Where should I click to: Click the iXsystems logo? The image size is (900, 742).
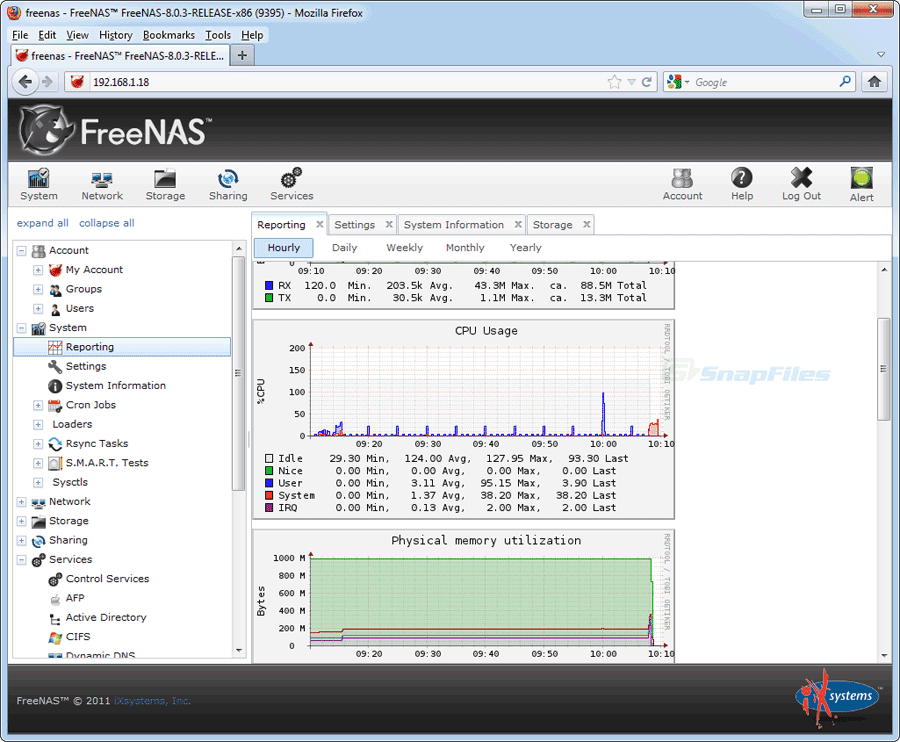click(x=838, y=697)
